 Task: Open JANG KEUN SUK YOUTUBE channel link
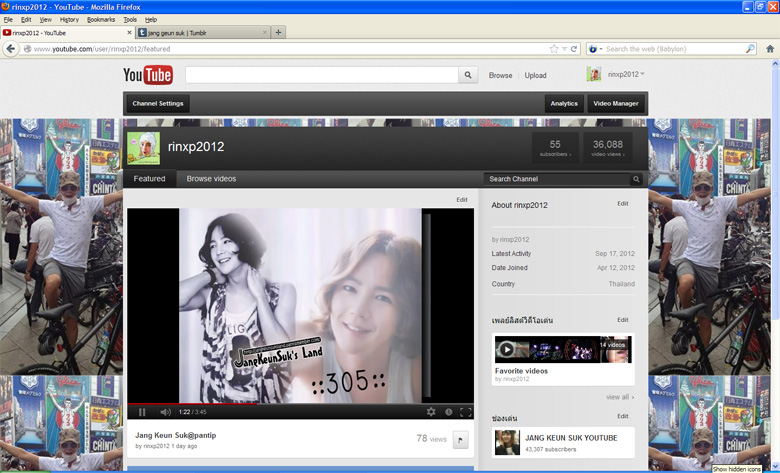pos(571,438)
